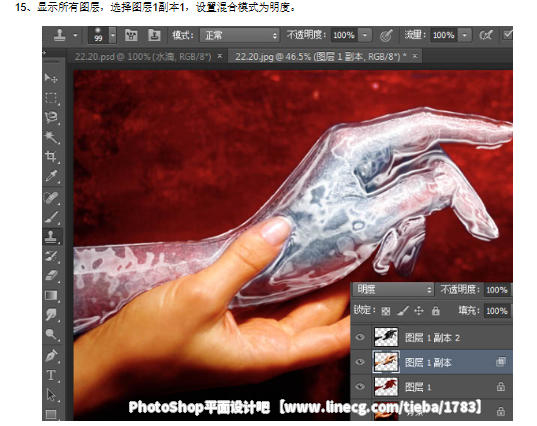The image size is (537, 426).
Task: Click the link icon on 图层 1 副本
Action: tap(501, 362)
